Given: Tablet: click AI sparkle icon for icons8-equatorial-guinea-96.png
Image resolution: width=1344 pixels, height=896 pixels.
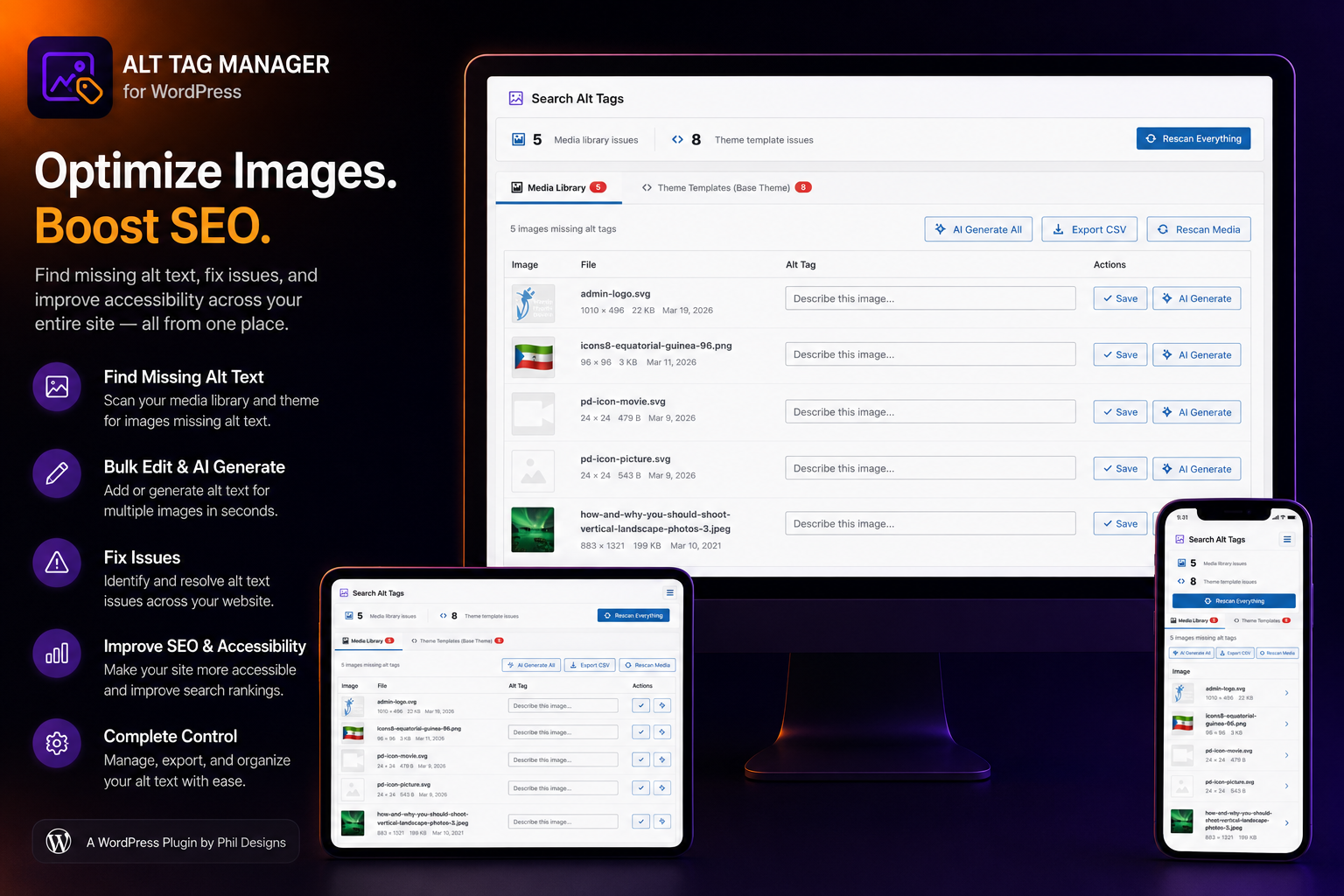Looking at the screenshot, I should coord(662,731).
